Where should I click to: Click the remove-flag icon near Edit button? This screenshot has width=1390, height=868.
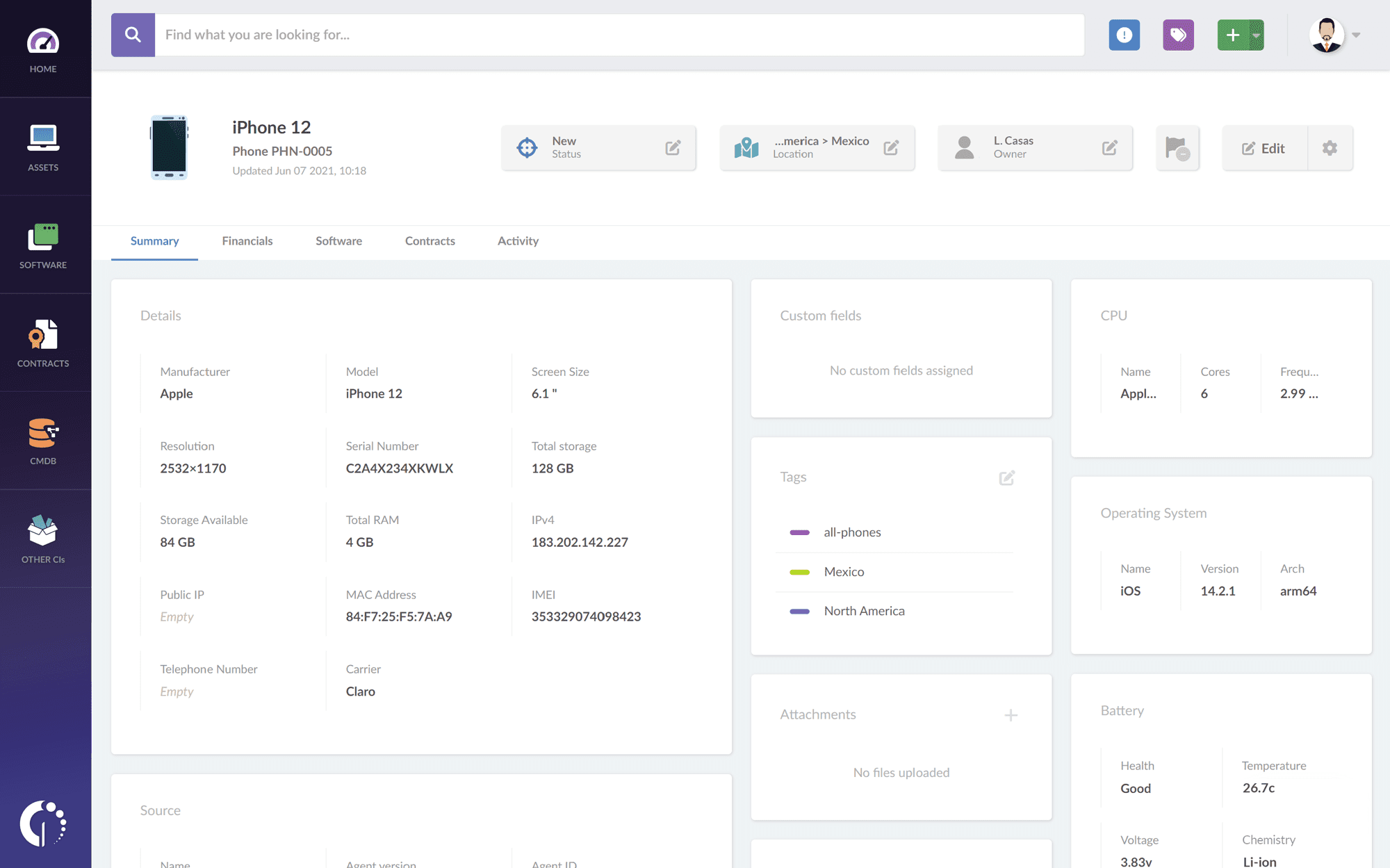point(1177,147)
